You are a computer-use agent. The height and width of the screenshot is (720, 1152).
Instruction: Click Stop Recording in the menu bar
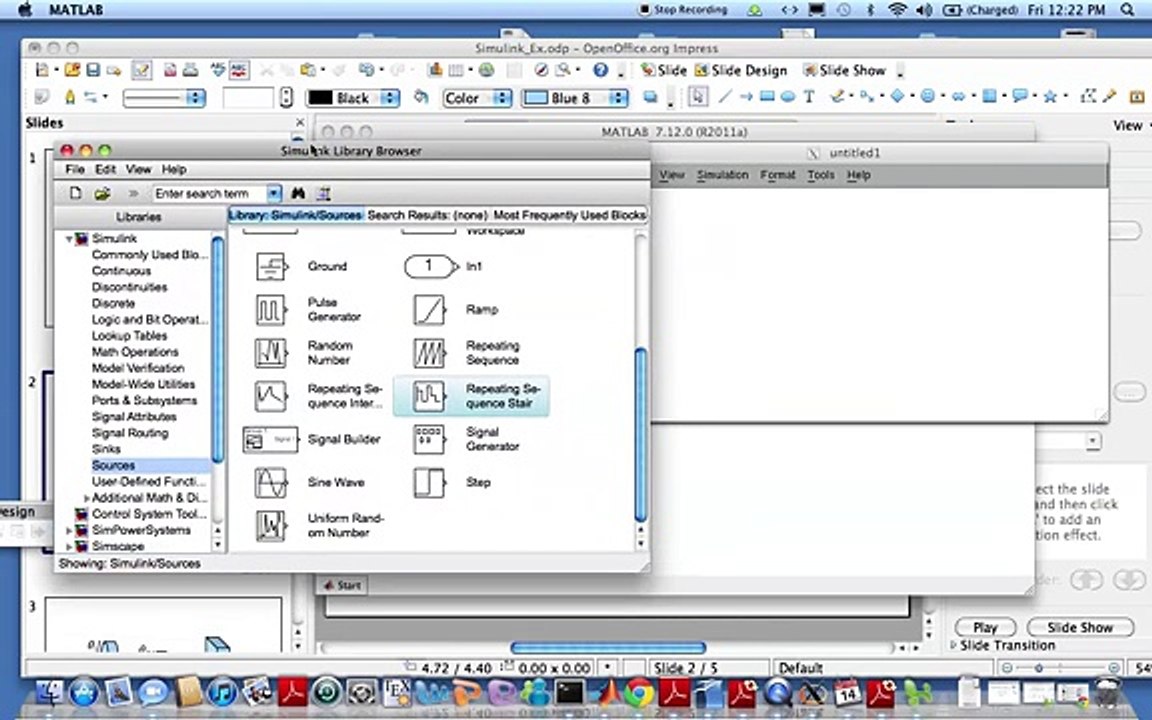tap(683, 10)
